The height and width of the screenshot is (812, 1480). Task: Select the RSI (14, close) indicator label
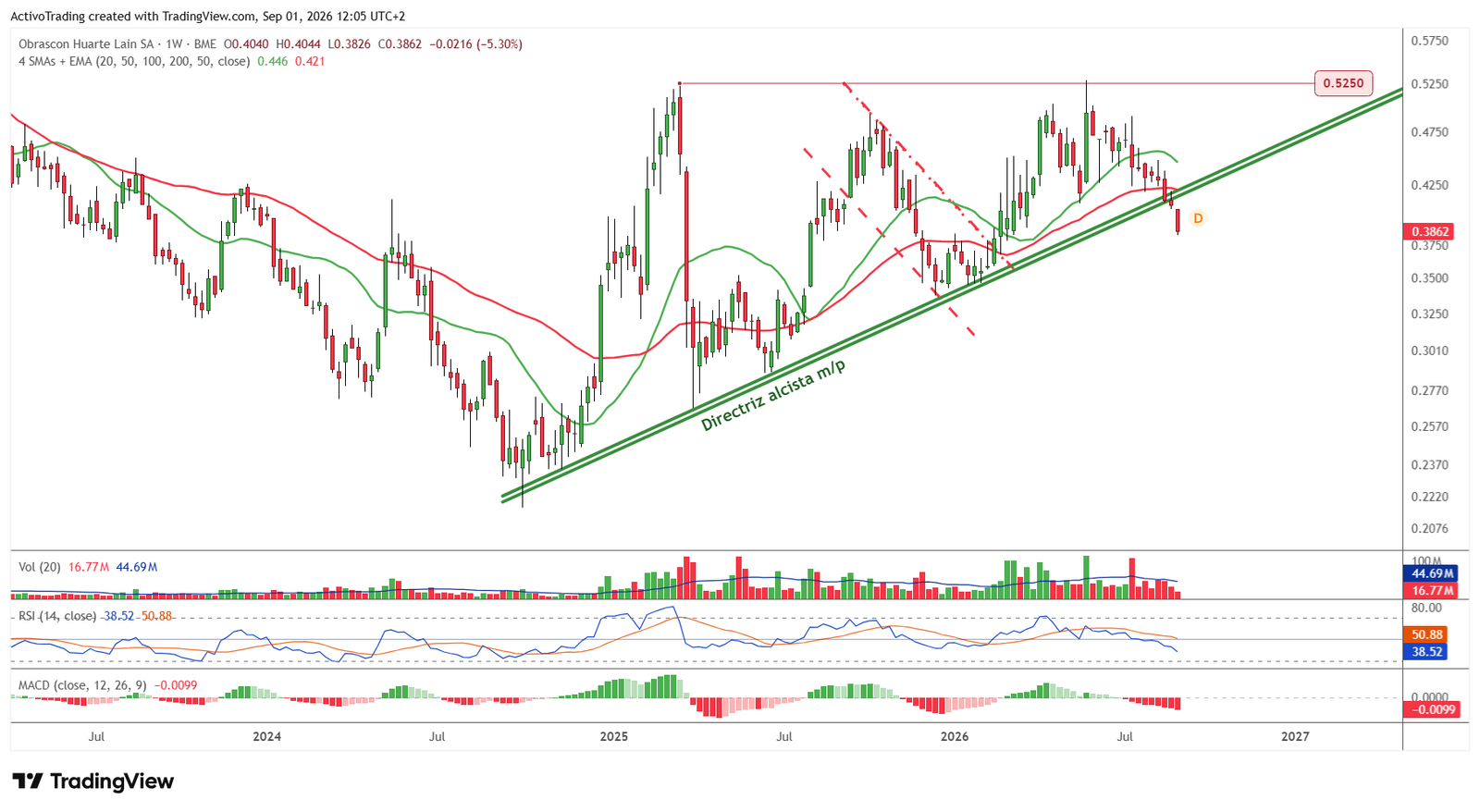coord(57,616)
